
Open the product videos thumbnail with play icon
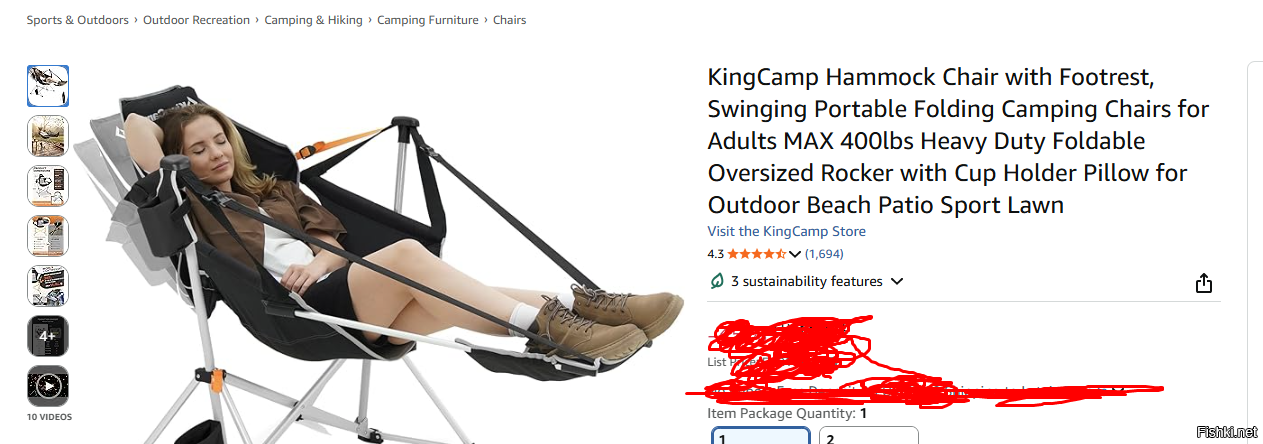click(48, 386)
